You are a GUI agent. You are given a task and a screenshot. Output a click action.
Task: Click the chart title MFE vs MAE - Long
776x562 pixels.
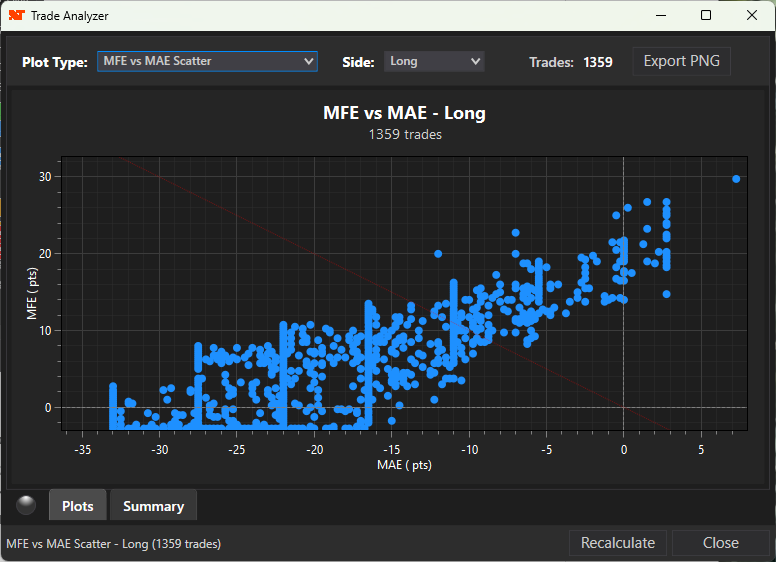coord(404,113)
